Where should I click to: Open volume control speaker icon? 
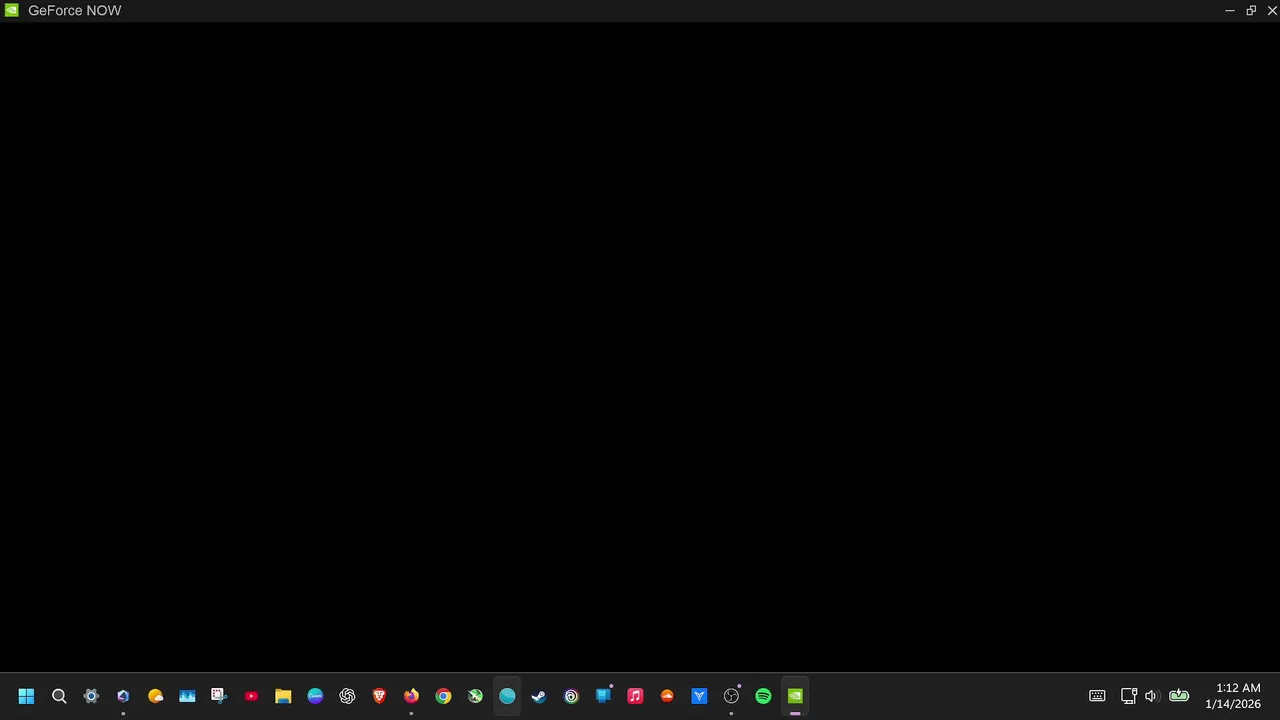click(1151, 696)
